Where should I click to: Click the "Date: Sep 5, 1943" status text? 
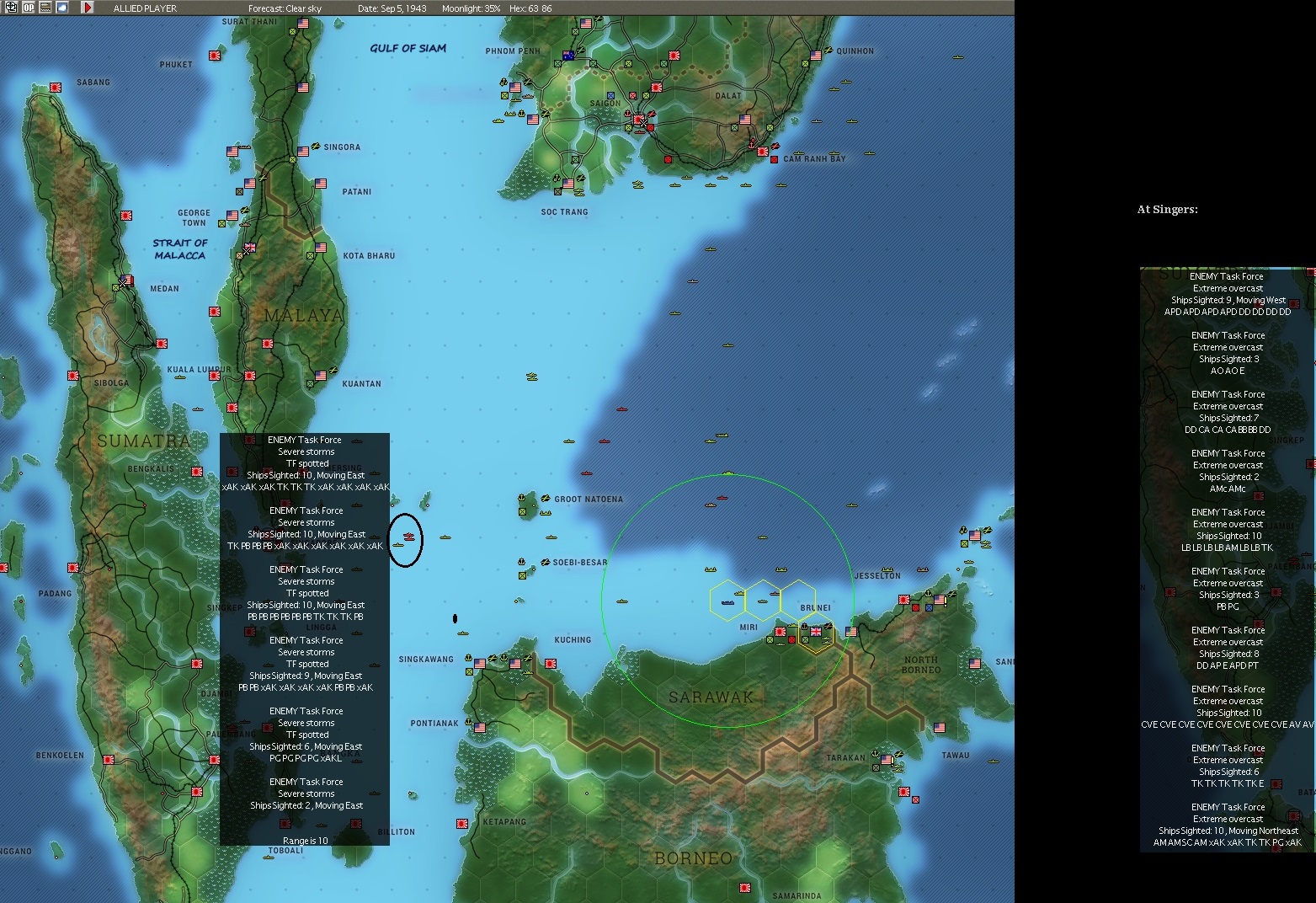(392, 8)
